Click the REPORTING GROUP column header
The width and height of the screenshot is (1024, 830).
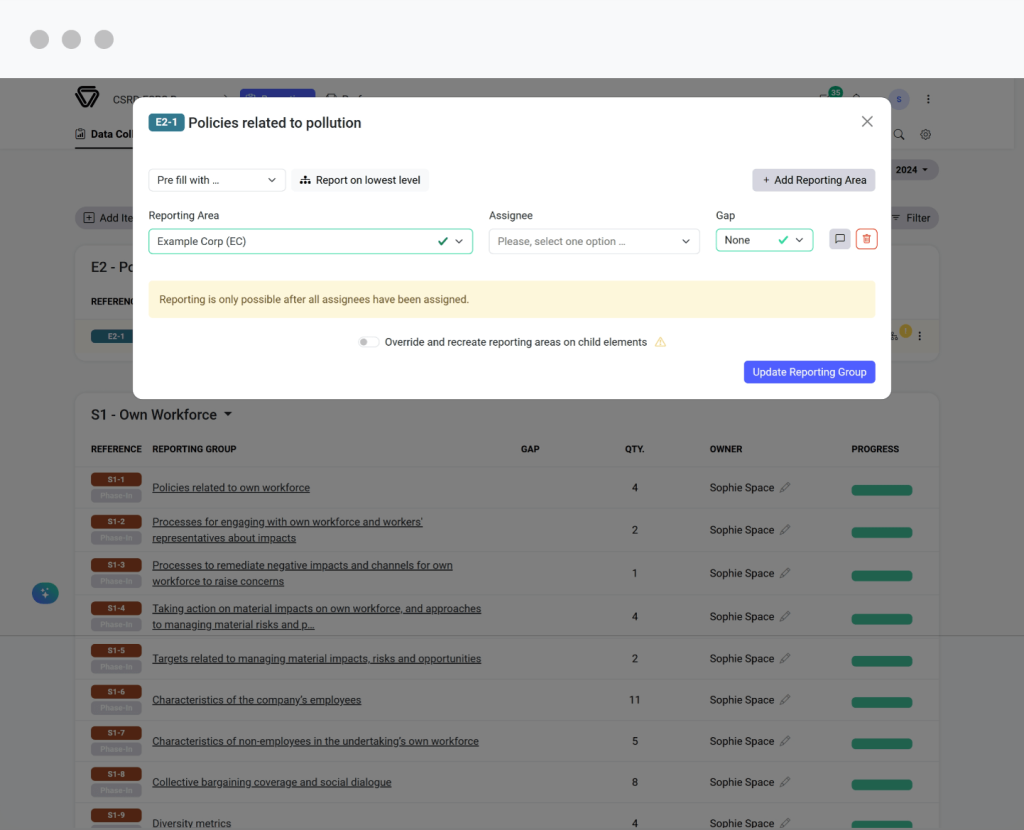click(x=194, y=449)
